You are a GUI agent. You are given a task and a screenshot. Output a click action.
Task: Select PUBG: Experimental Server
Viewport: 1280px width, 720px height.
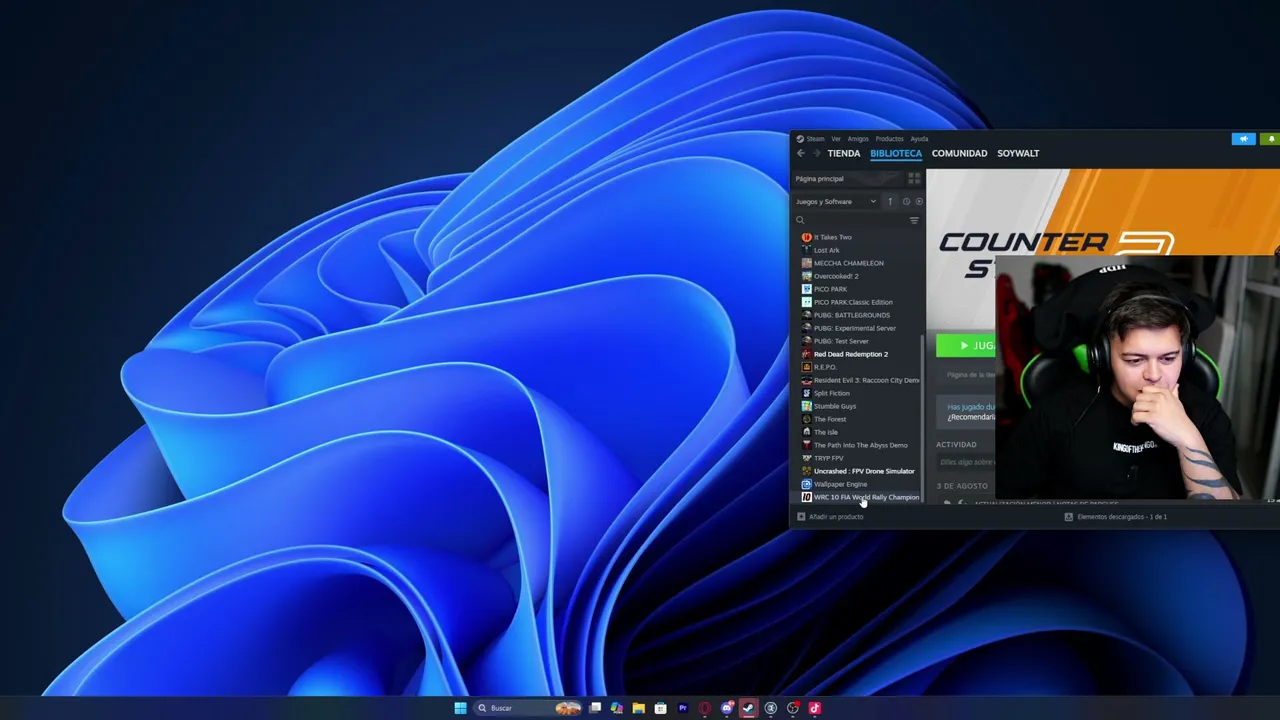[855, 328]
